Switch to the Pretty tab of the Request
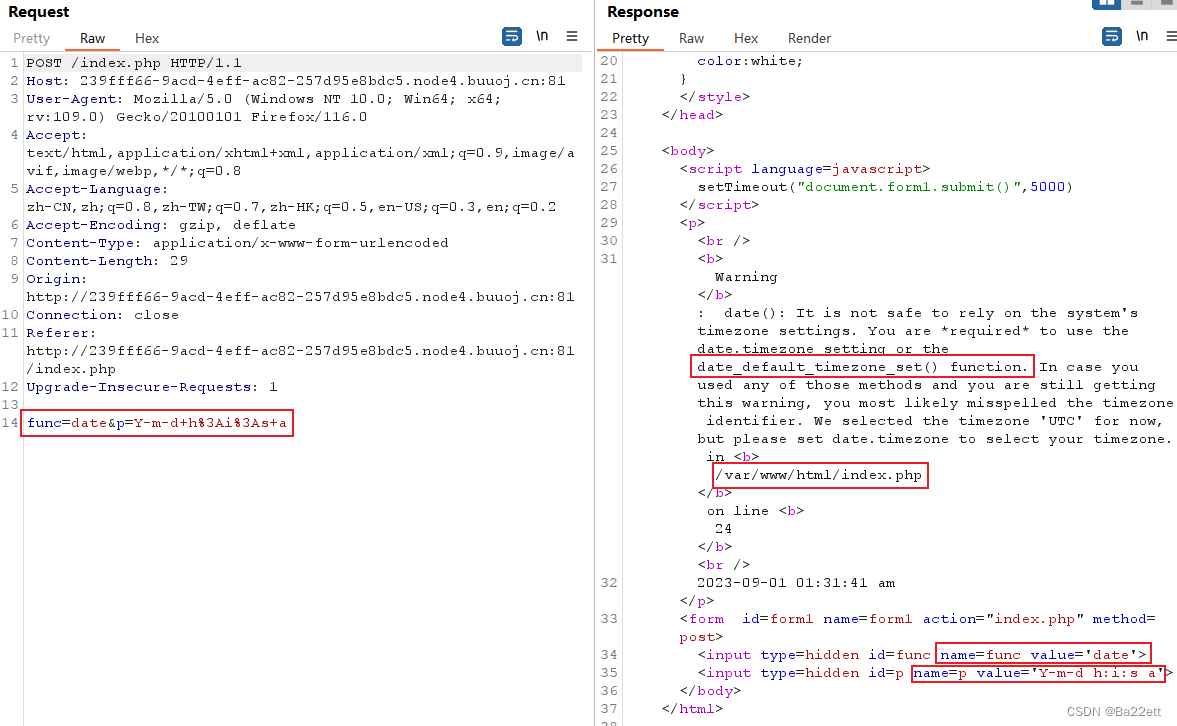 point(32,38)
